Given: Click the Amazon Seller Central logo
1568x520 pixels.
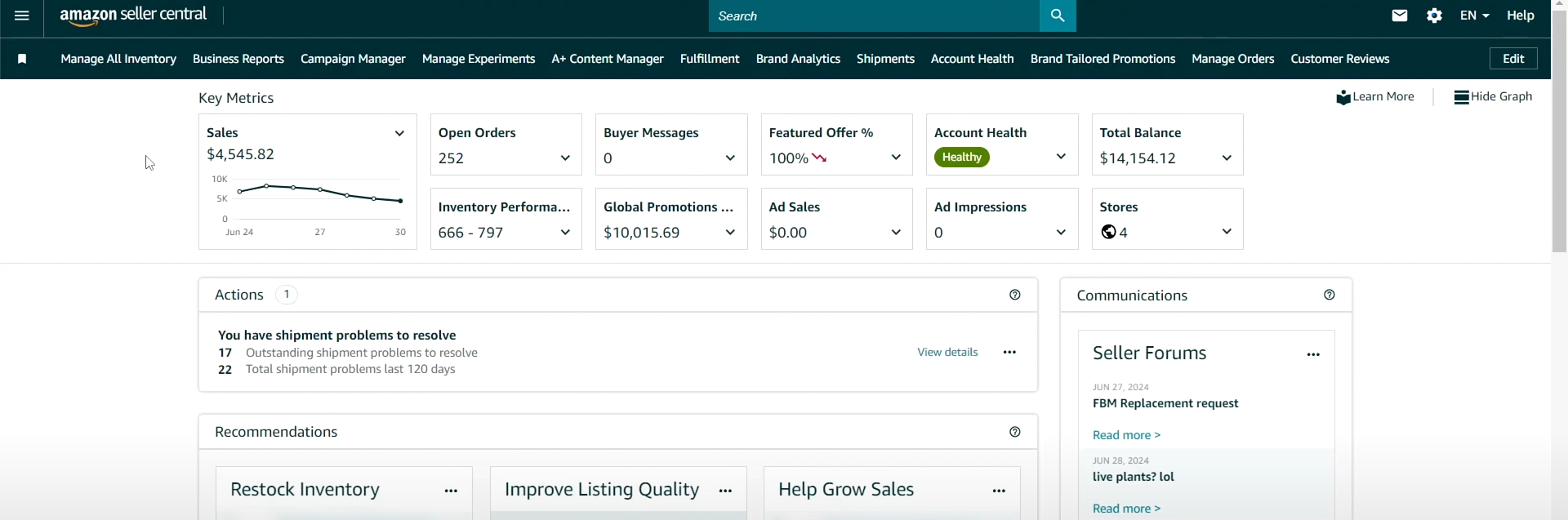Looking at the screenshot, I should 133,16.
